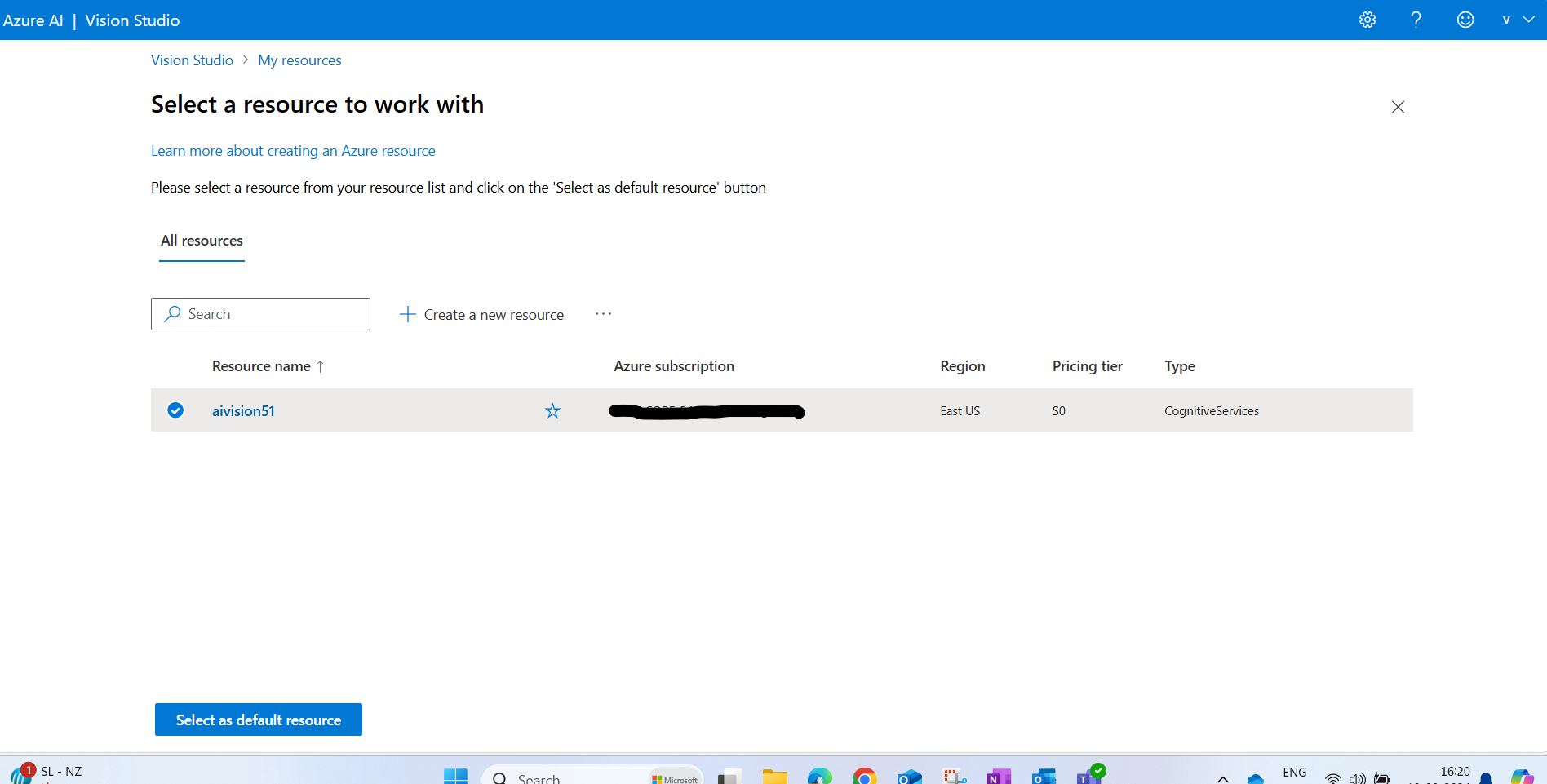Expand the account dropdown chevron
Viewport: 1547px width, 784px height.
pos(1529,20)
